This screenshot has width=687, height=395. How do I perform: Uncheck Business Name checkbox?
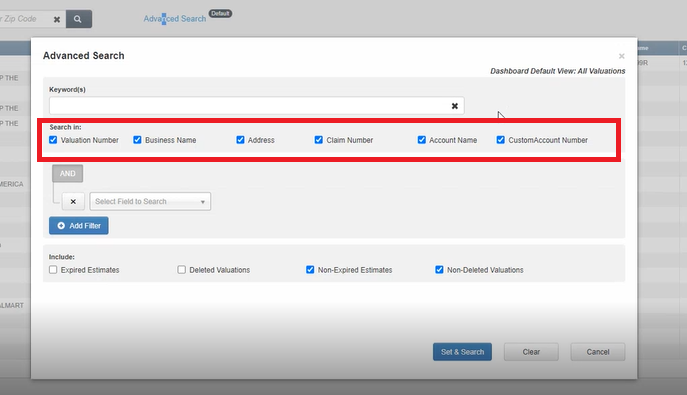click(137, 140)
